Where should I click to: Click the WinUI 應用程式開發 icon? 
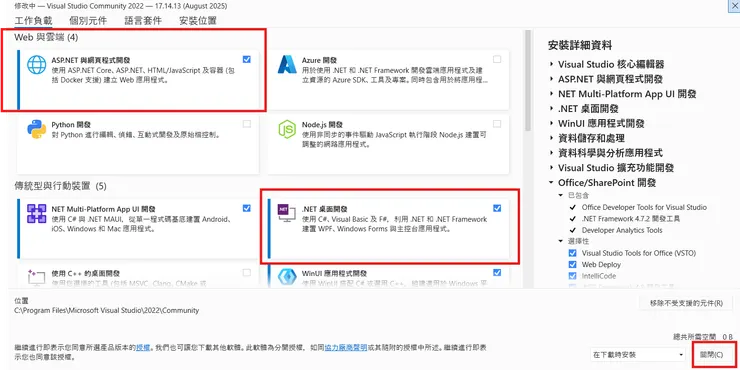[x=286, y=278]
